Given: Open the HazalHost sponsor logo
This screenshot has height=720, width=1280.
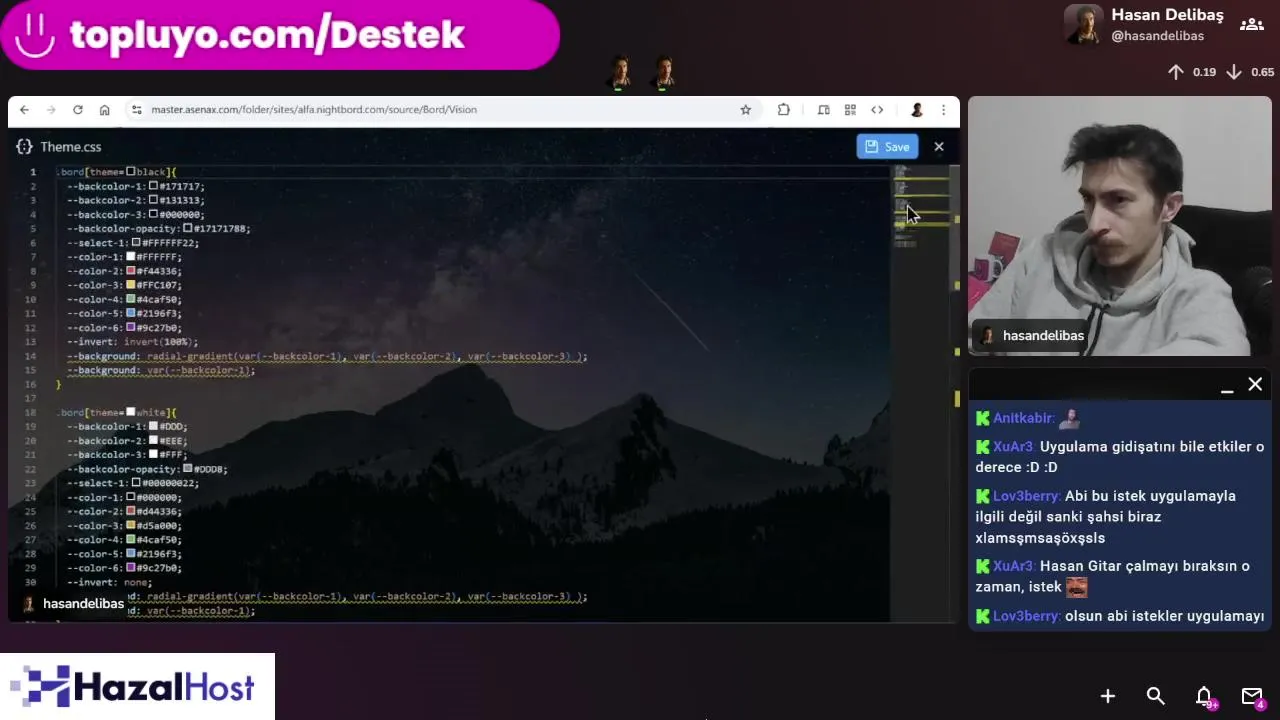Looking at the screenshot, I should (137, 687).
